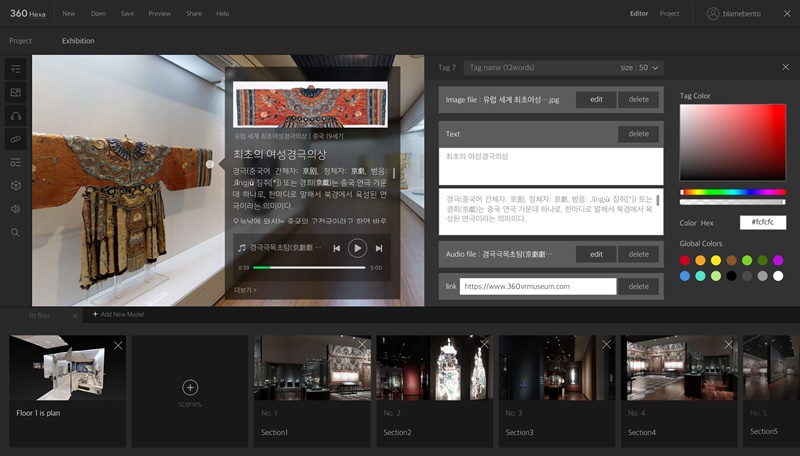Expand the tag size dropdown
The width and height of the screenshot is (800, 456).
(641, 68)
